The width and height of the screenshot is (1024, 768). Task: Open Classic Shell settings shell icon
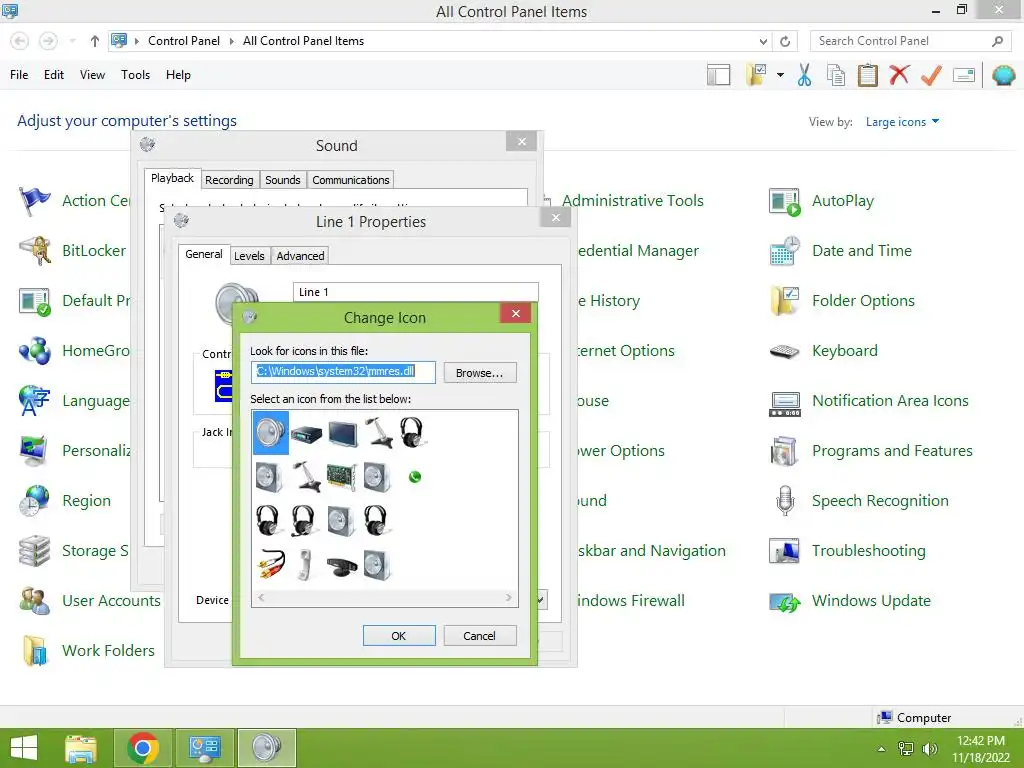click(x=1004, y=75)
